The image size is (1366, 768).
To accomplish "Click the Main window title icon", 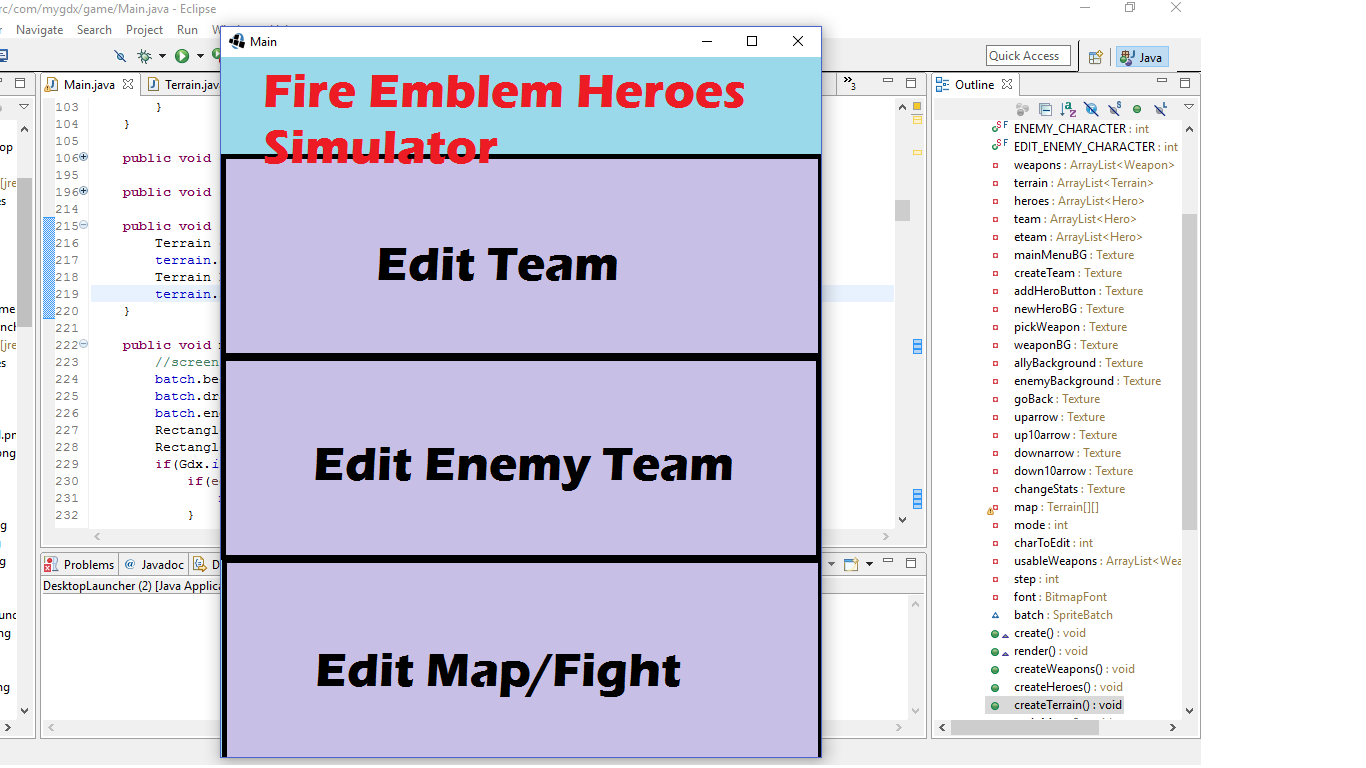I will coord(237,41).
